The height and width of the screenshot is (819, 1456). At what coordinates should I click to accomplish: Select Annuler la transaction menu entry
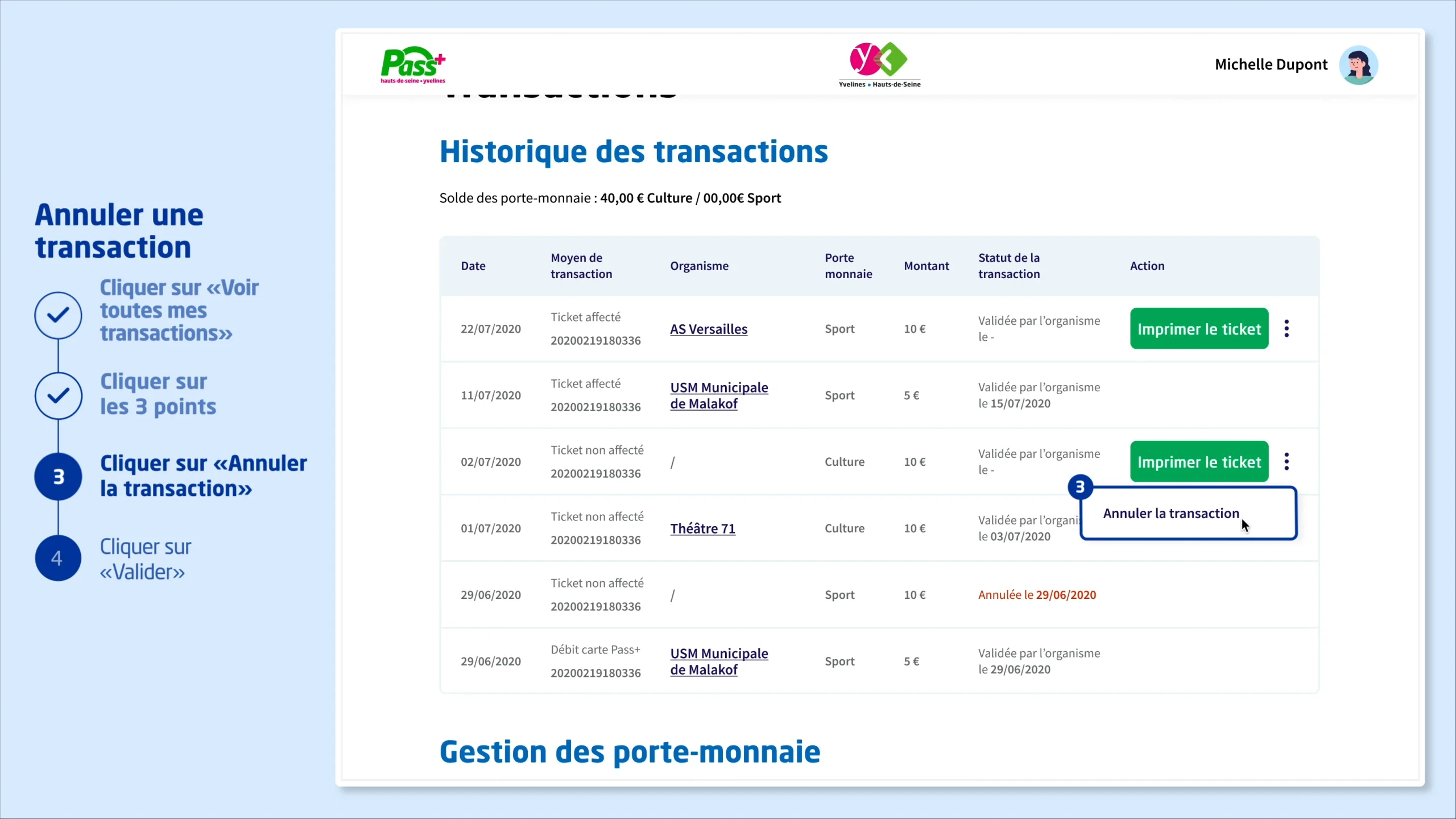1171,513
